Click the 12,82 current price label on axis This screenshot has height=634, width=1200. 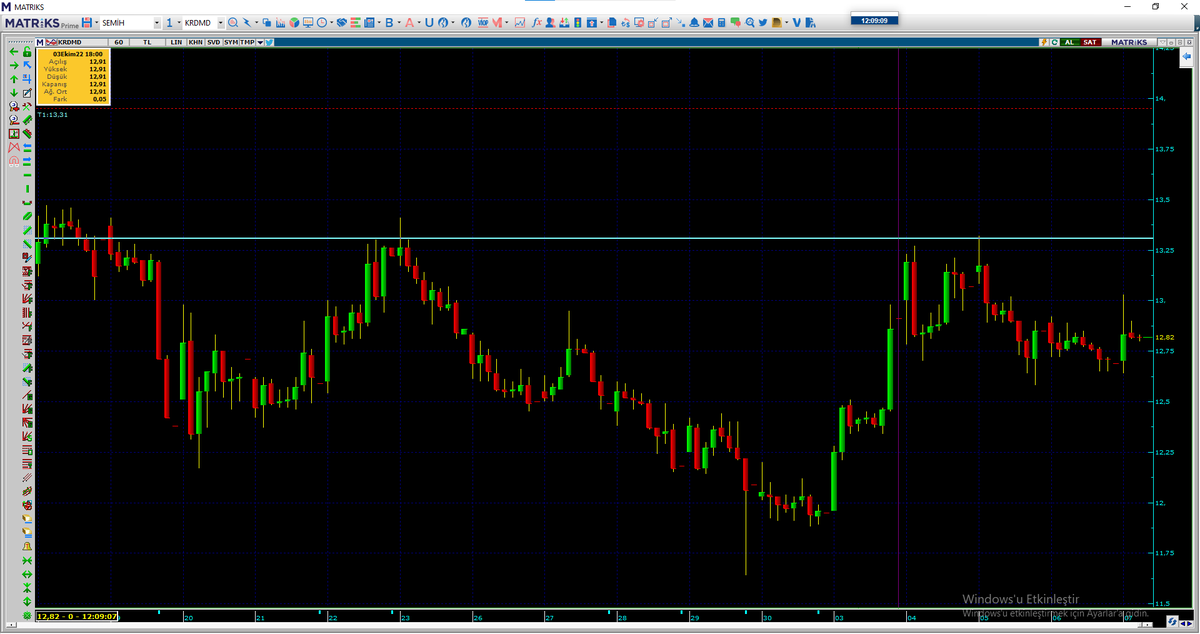tap(1164, 338)
